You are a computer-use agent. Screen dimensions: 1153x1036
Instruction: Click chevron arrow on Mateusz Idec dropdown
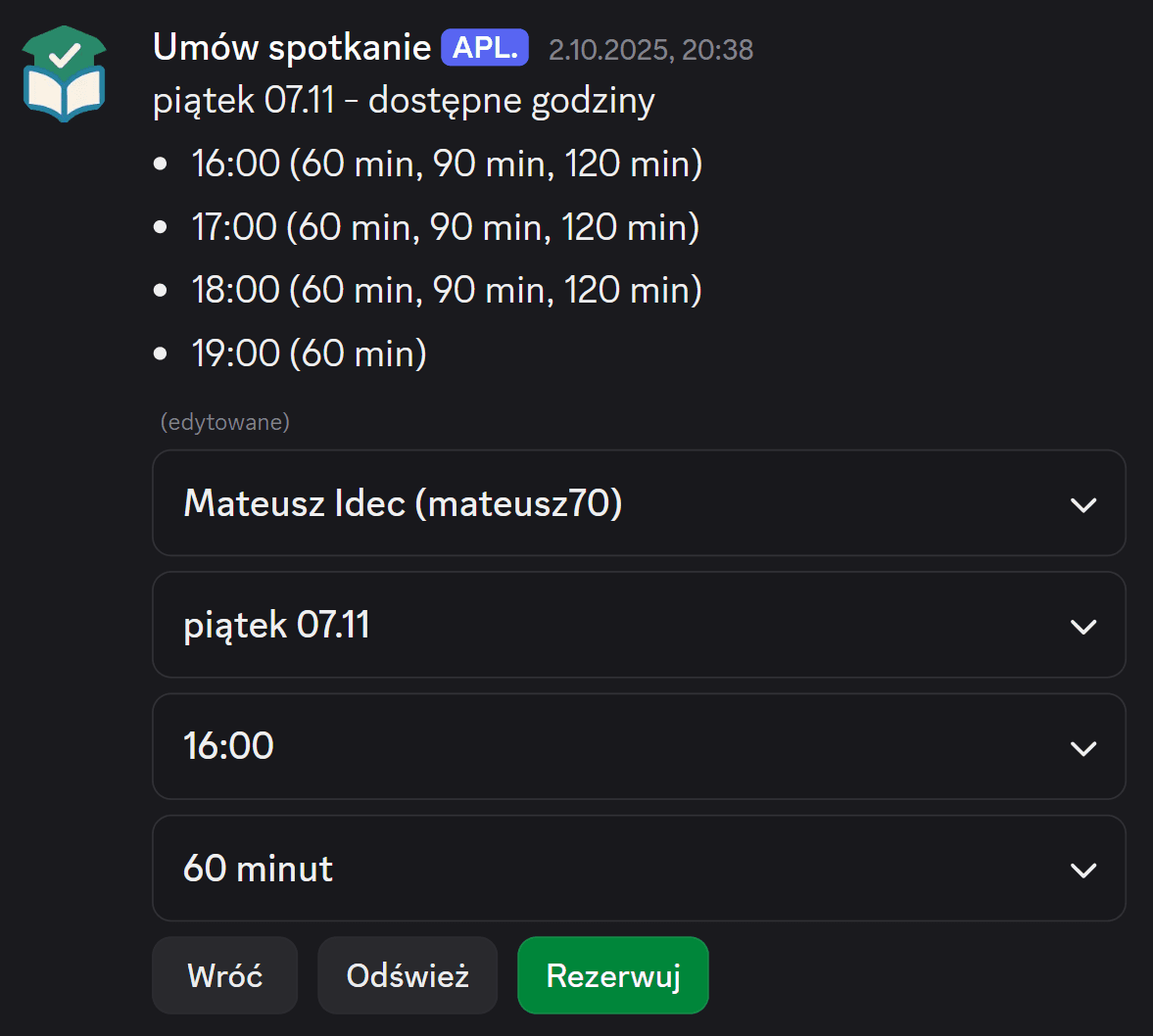[x=1082, y=505]
